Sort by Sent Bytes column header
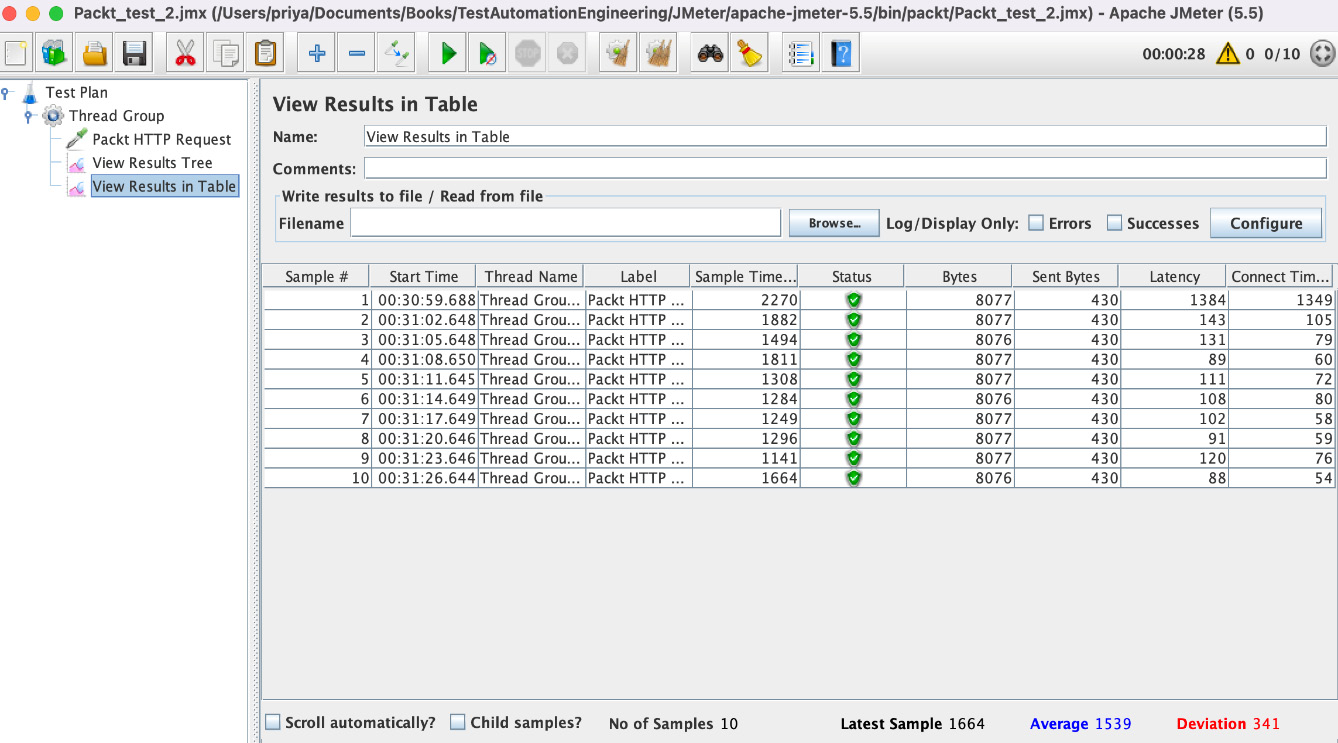The image size is (1338, 743). tap(1066, 277)
